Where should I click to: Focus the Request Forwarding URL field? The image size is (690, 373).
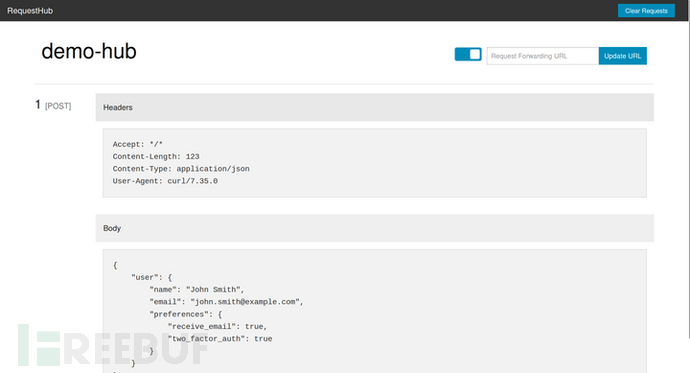[542, 56]
